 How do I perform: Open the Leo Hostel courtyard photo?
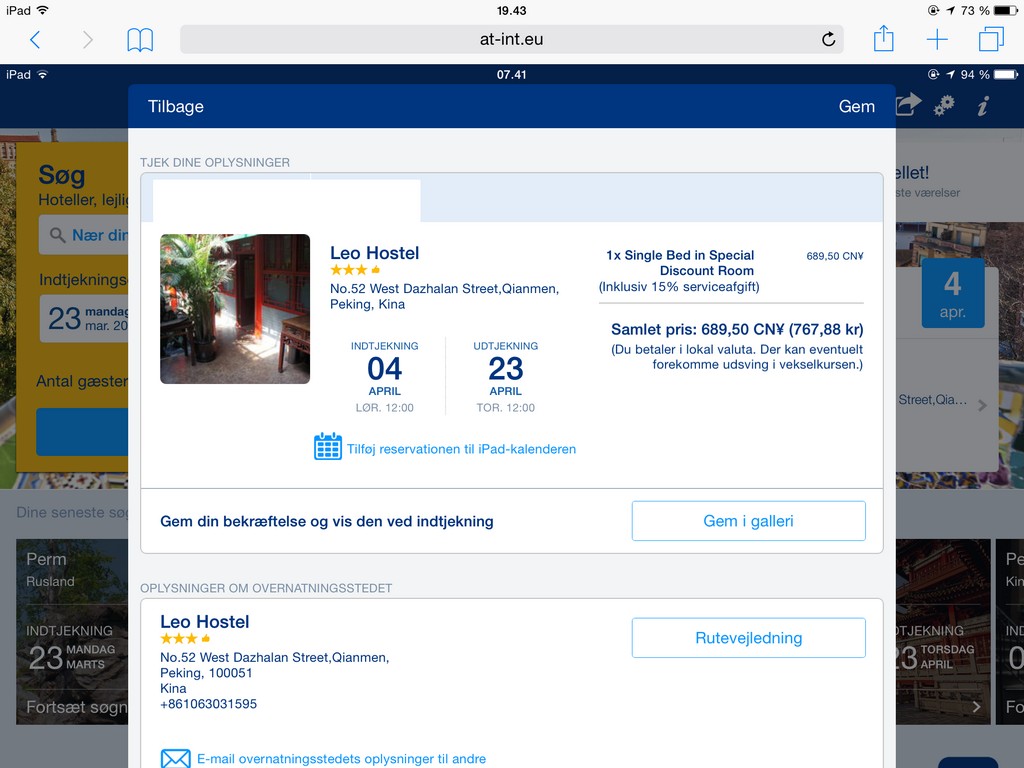tap(235, 309)
